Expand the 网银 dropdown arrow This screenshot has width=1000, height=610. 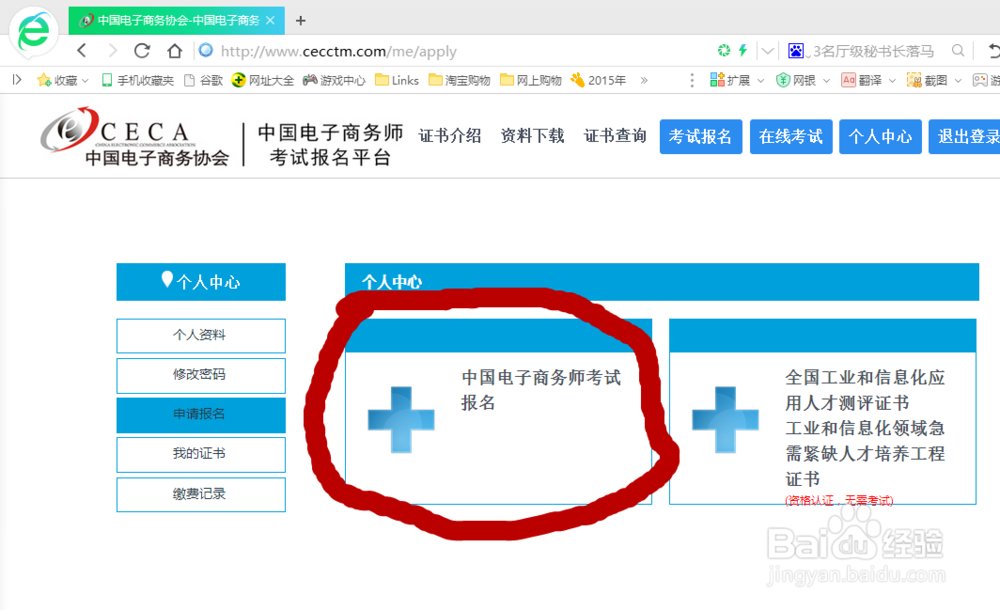(827, 80)
